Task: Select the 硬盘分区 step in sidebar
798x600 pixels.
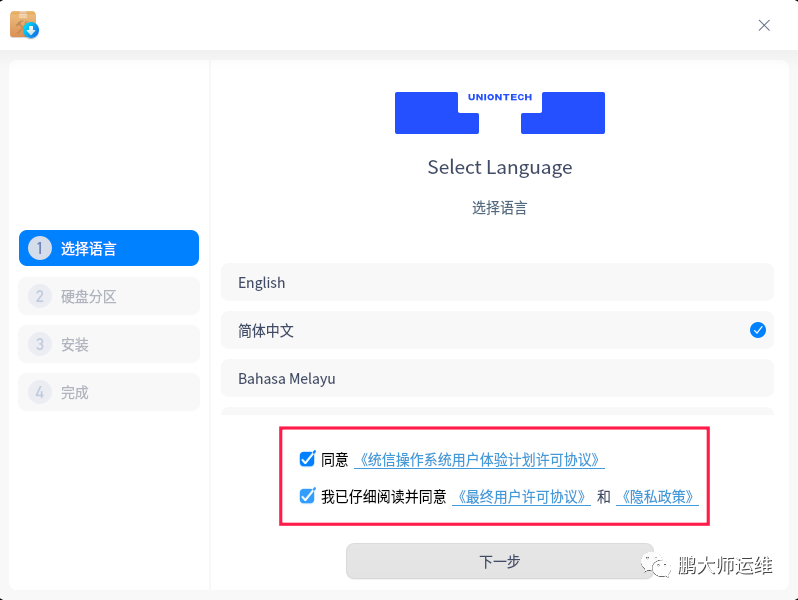Action: click(x=109, y=296)
